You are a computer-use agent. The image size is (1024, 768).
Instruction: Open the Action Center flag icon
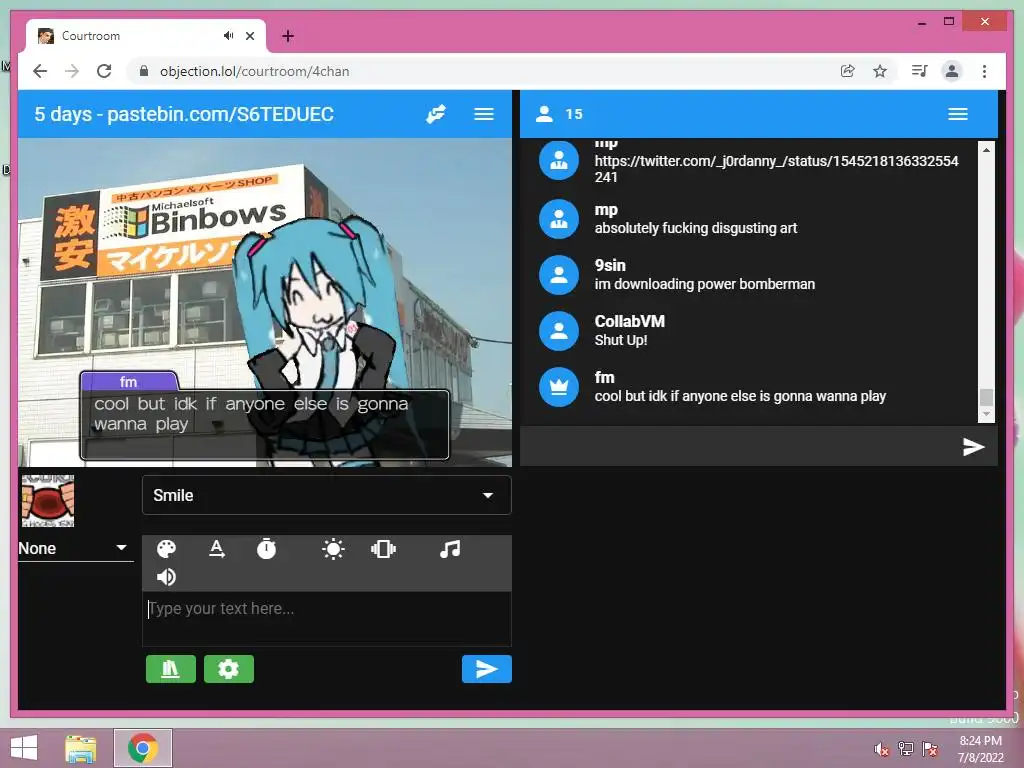point(930,749)
